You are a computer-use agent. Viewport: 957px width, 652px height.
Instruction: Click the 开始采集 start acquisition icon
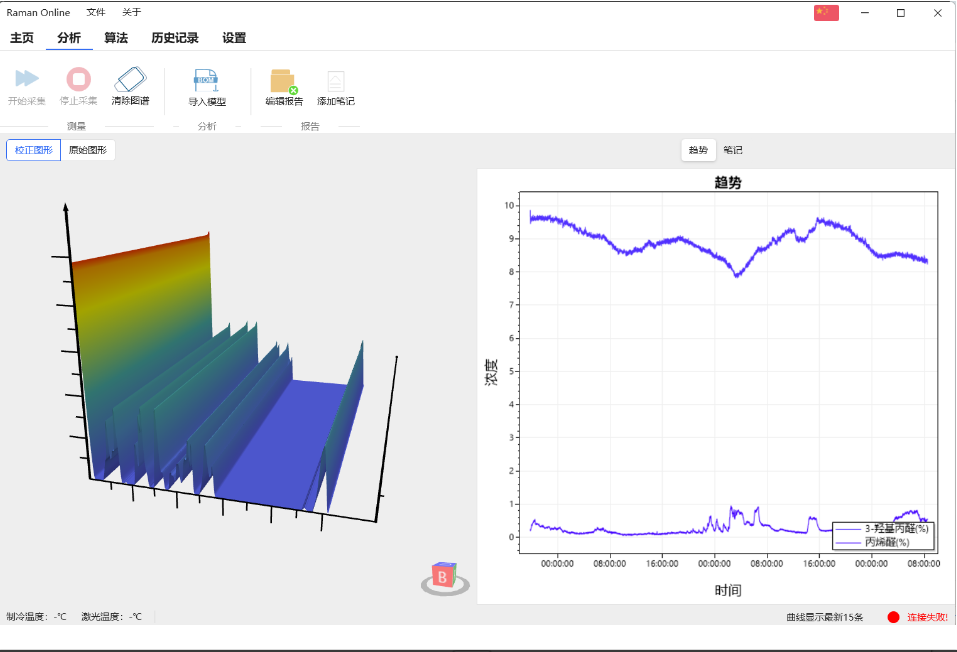[x=27, y=80]
